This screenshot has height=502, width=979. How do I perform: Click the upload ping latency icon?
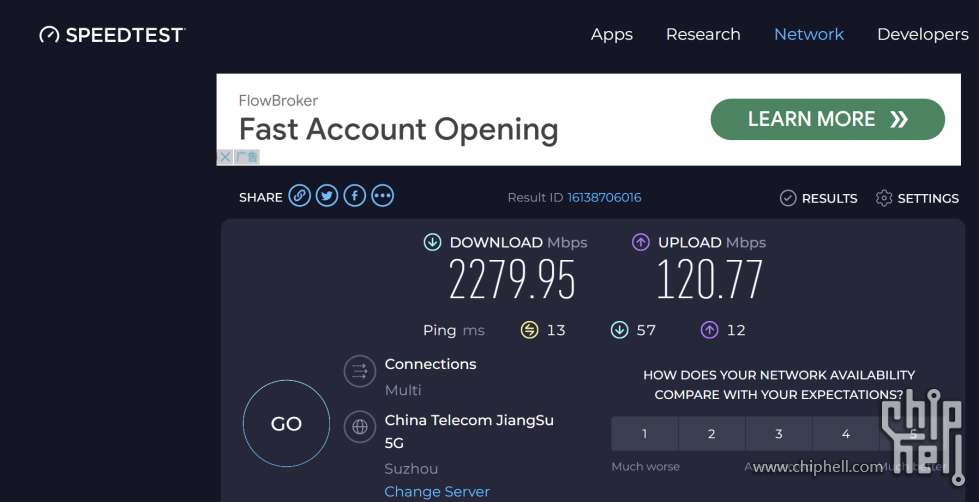pyautogui.click(x=709, y=330)
